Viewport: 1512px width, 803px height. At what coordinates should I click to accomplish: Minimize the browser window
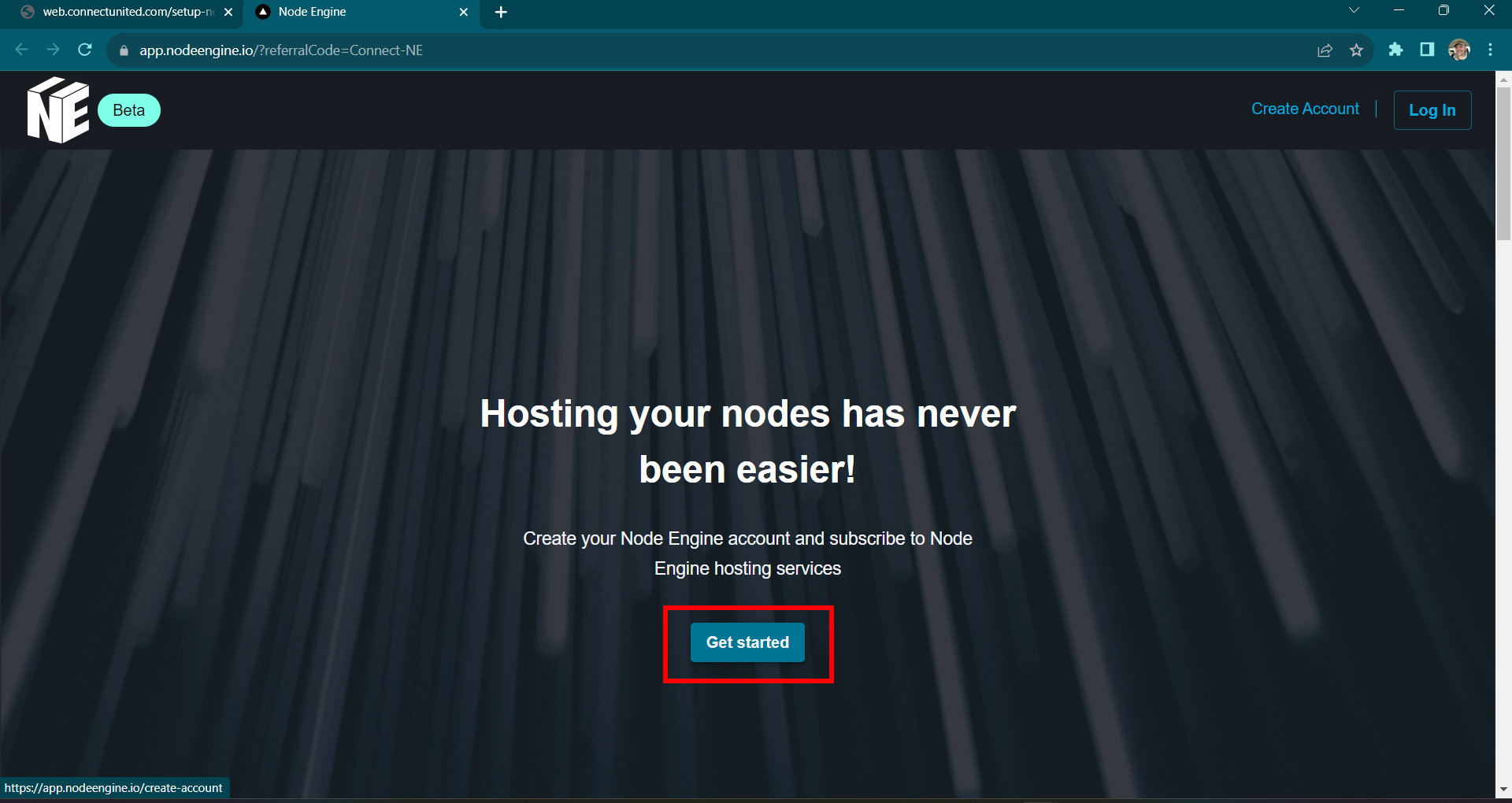point(1399,10)
